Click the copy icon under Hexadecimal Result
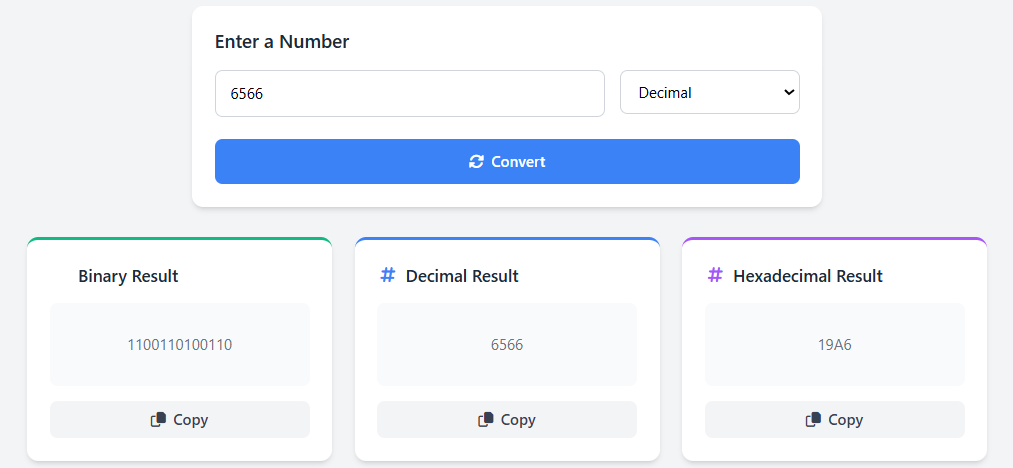This screenshot has width=1013, height=468. (813, 420)
